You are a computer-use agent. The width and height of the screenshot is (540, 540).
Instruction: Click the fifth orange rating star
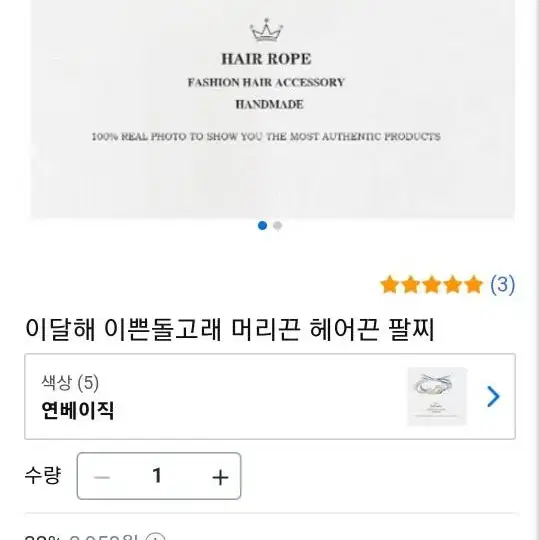tap(474, 285)
